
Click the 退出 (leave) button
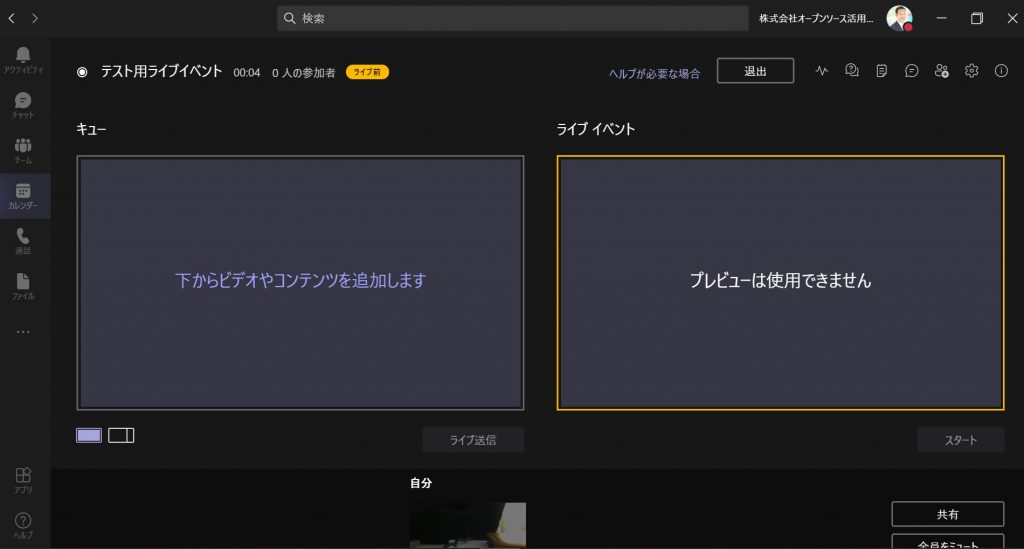point(755,71)
